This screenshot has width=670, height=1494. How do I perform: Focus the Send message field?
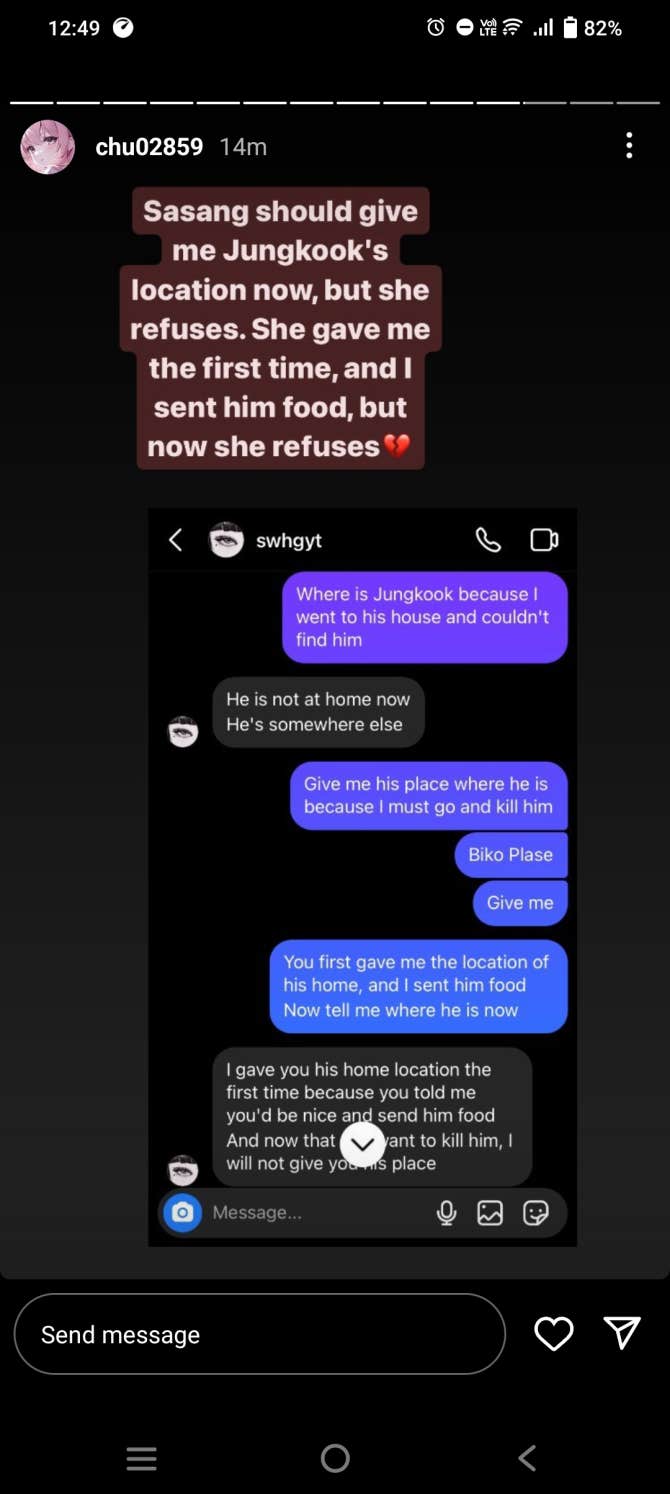pyautogui.click(x=260, y=1334)
